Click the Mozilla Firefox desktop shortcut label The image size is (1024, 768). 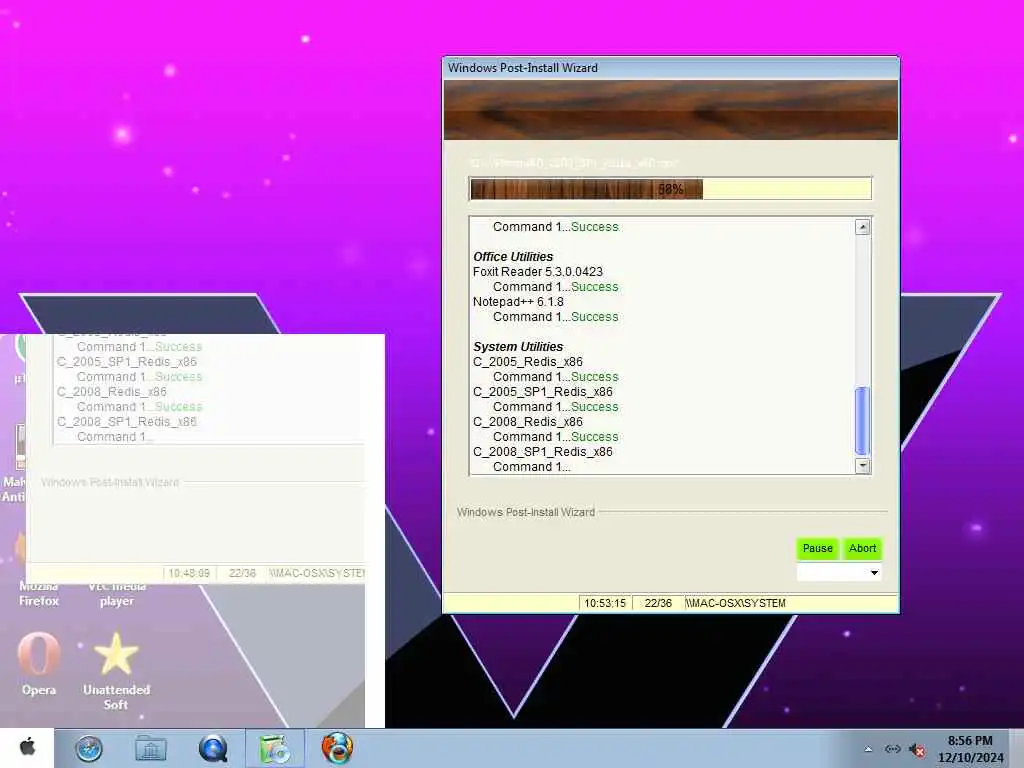pos(39,594)
